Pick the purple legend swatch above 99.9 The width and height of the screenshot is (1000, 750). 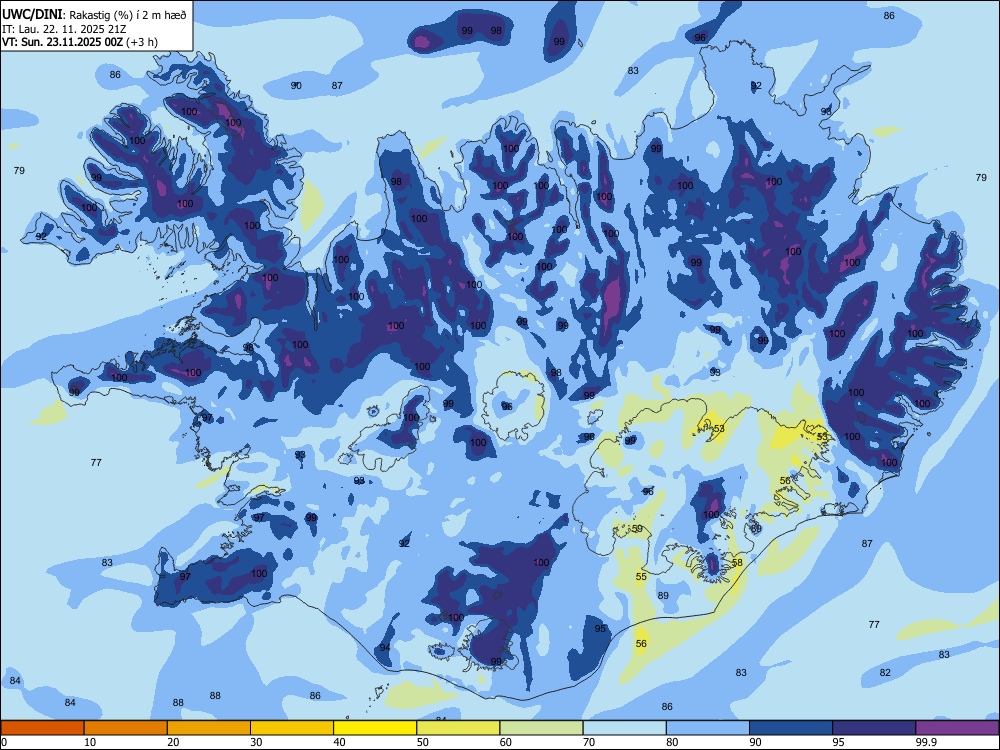click(957, 728)
